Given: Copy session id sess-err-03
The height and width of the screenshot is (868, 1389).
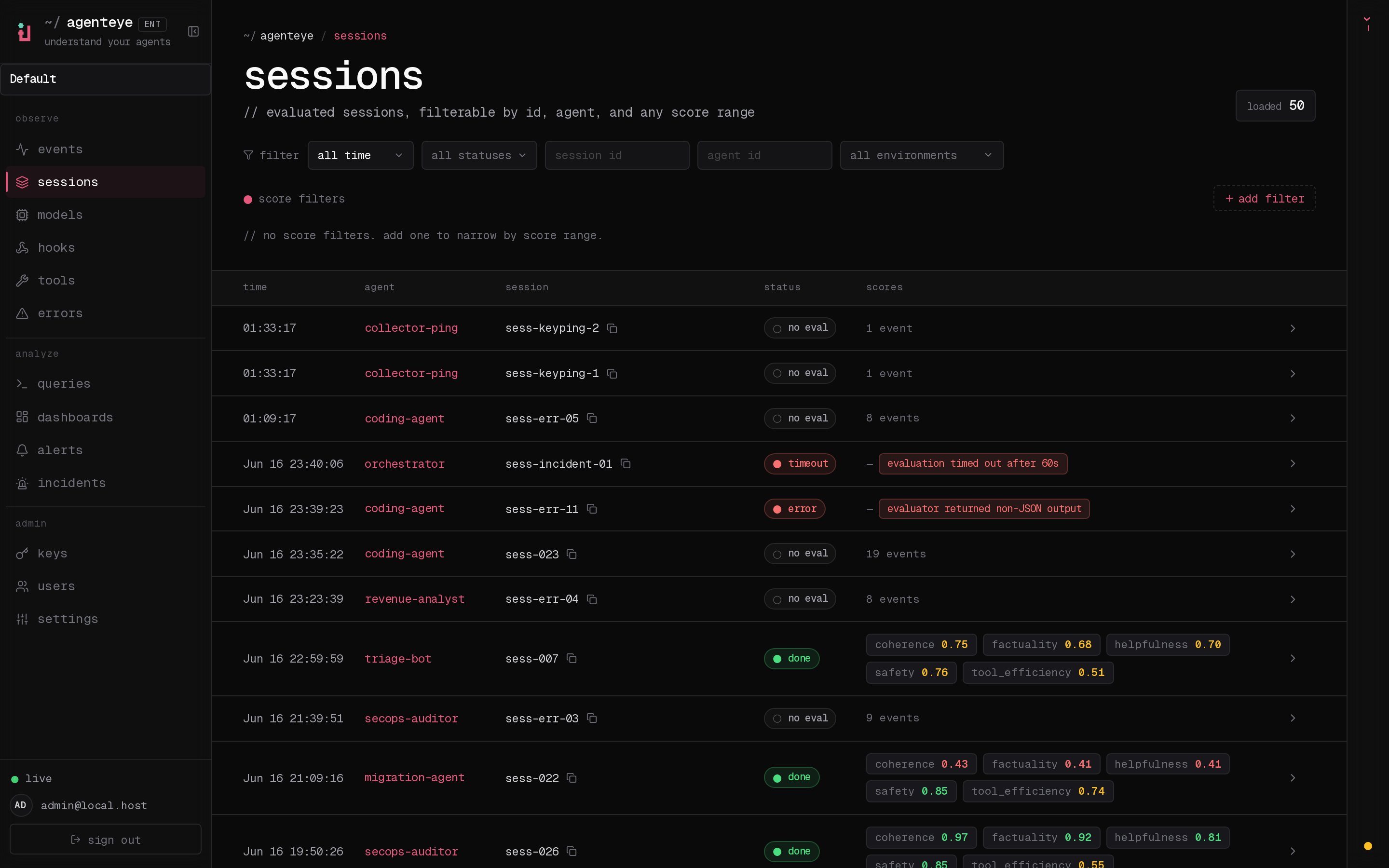Looking at the screenshot, I should coord(592,718).
